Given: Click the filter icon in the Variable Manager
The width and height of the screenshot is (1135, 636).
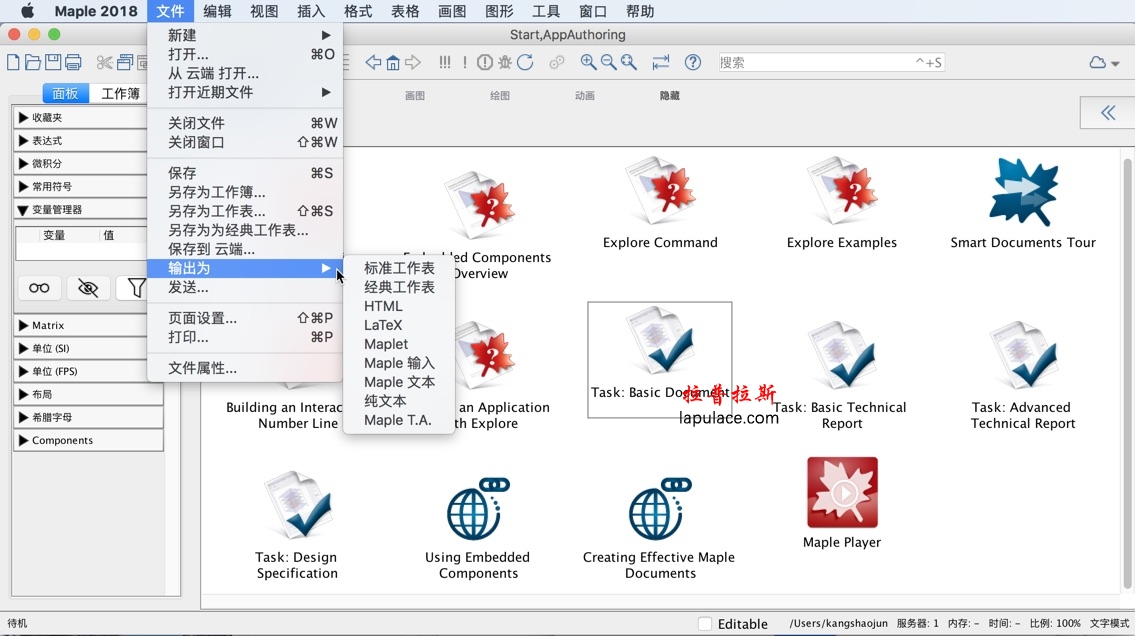Looking at the screenshot, I should 135,288.
